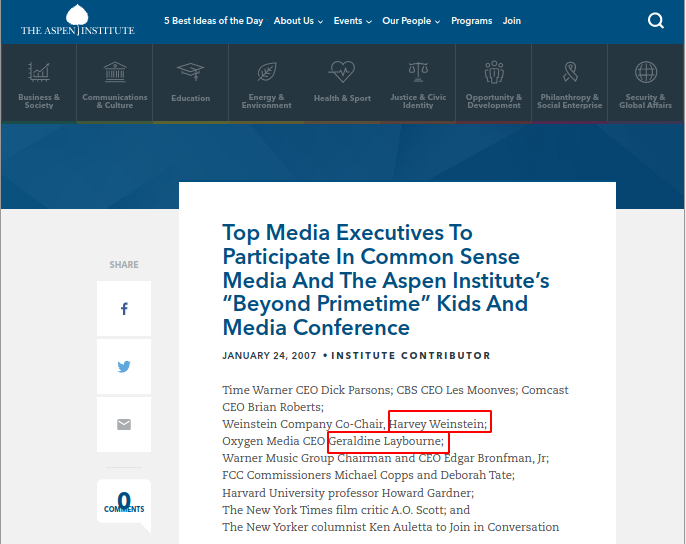
Task: Click the FCC Commissioners line
Action: click(x=368, y=475)
